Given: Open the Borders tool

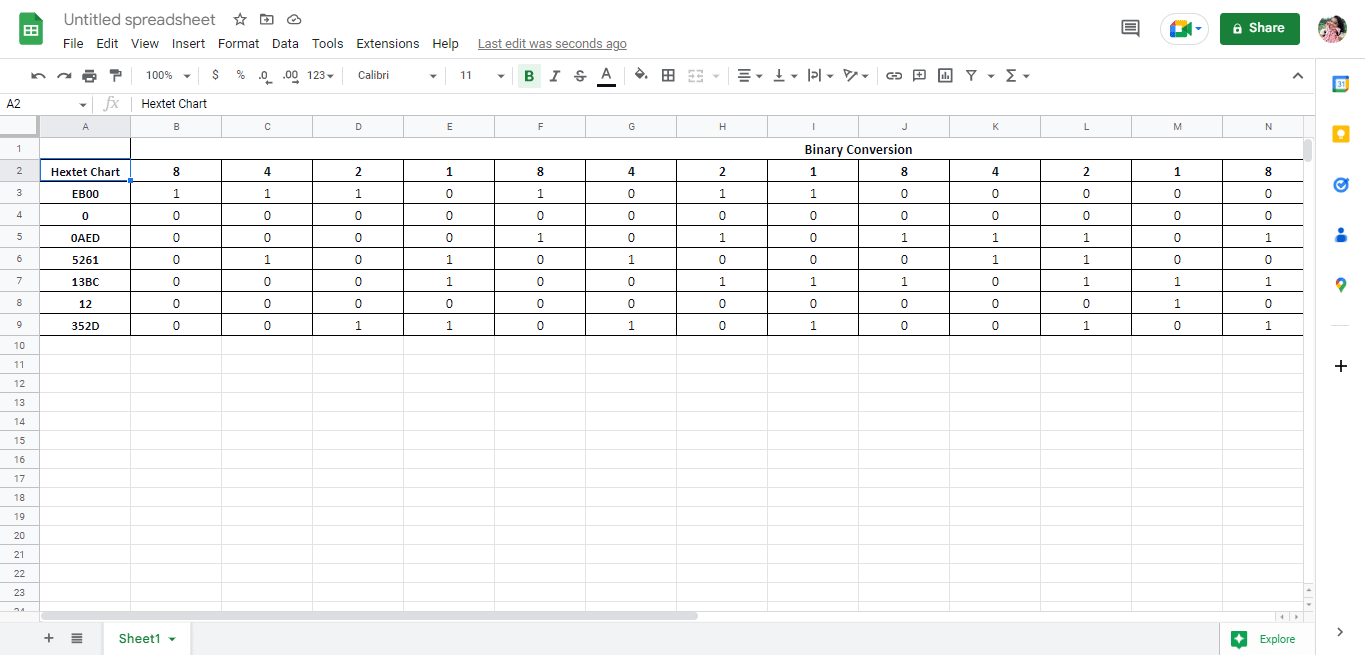Looking at the screenshot, I should pos(669,75).
